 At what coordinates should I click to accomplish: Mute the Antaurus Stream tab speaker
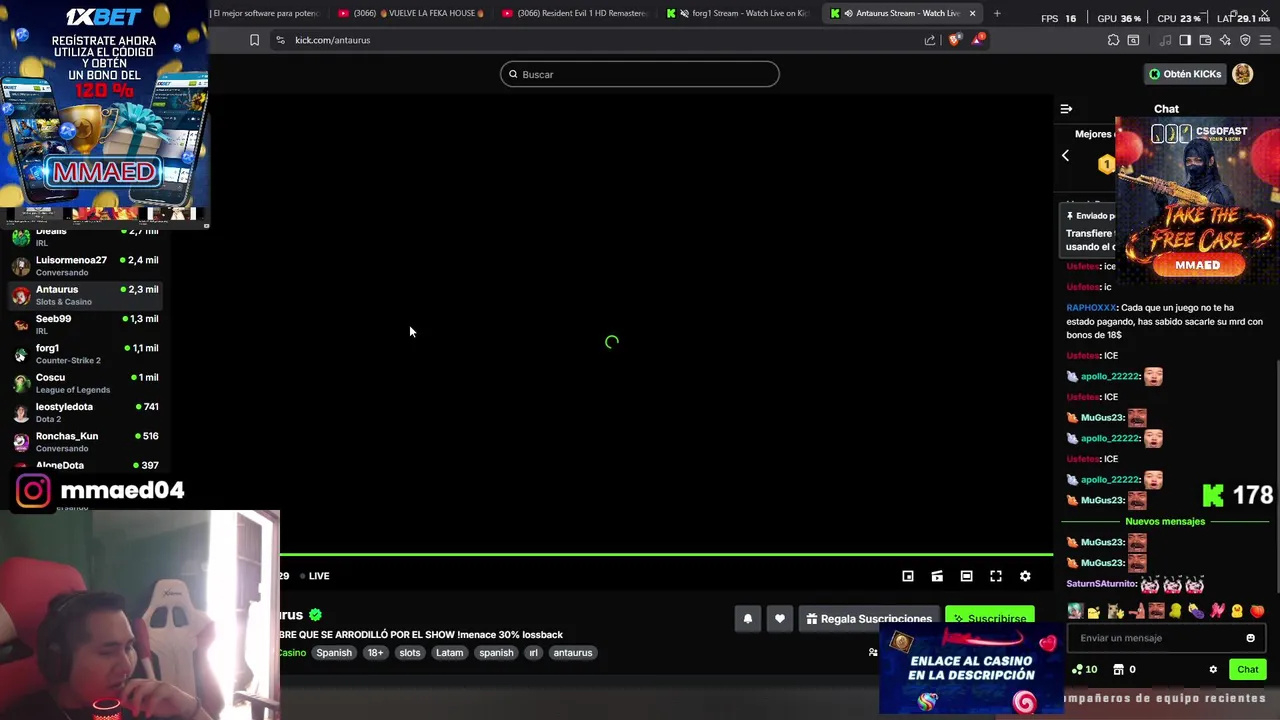pyautogui.click(x=848, y=13)
